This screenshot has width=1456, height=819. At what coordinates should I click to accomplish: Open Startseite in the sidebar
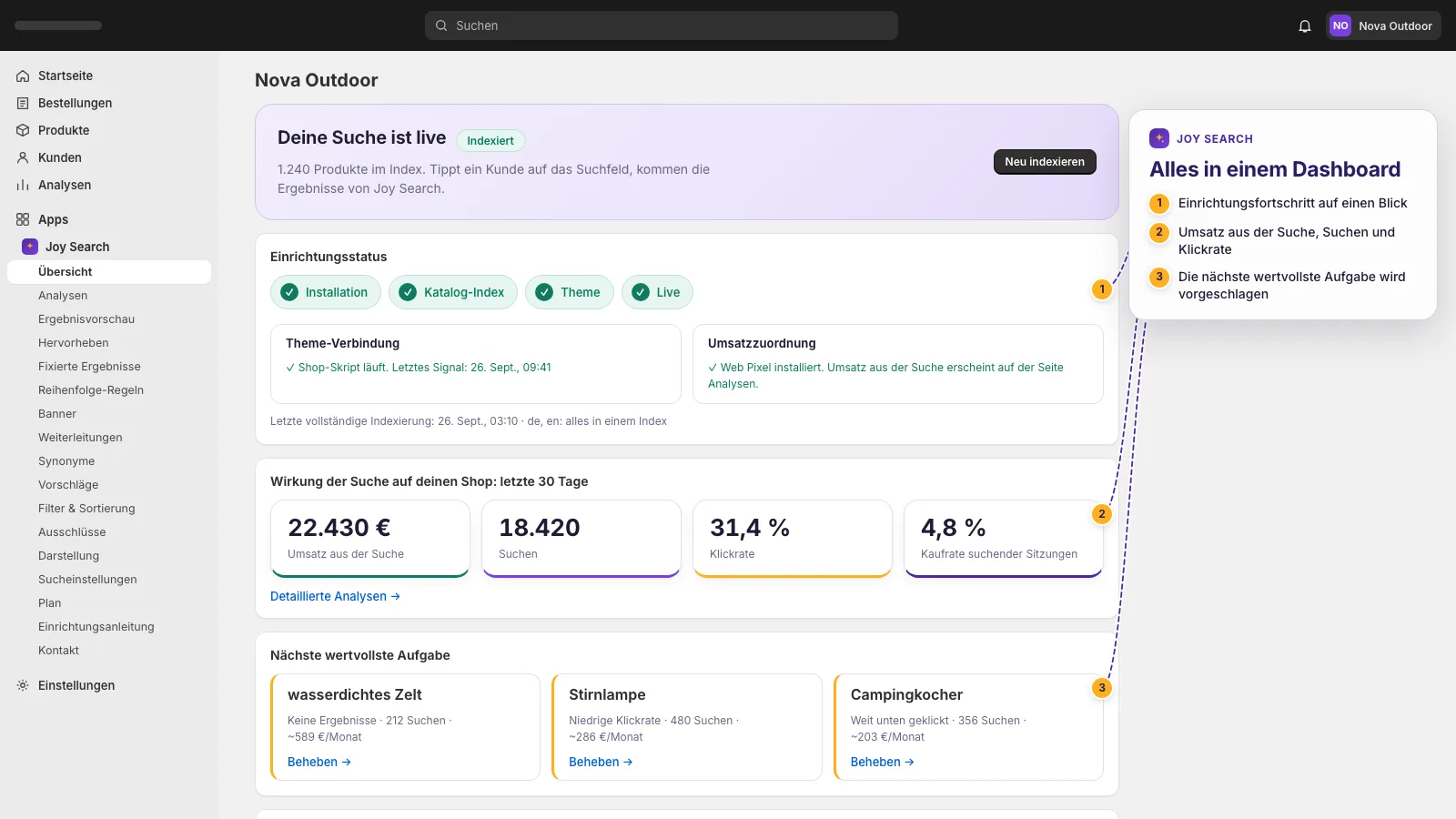(109, 76)
